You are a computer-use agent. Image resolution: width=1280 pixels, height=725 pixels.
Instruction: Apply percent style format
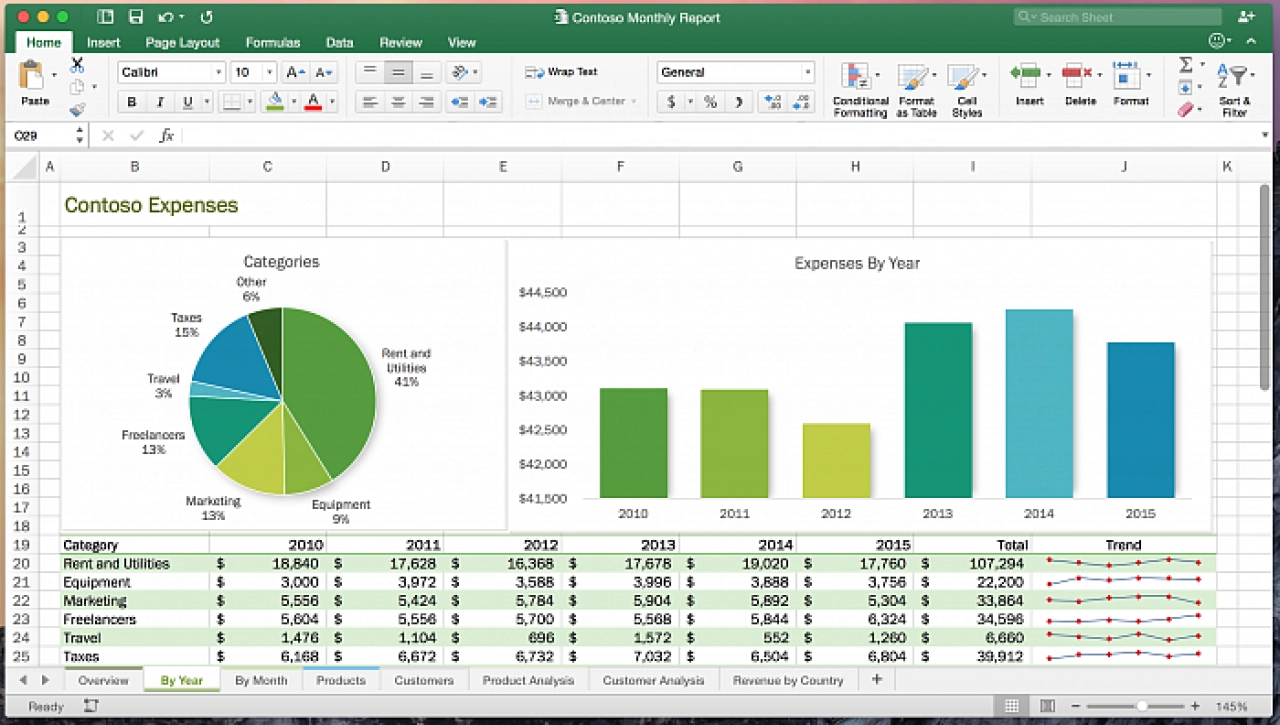(710, 102)
